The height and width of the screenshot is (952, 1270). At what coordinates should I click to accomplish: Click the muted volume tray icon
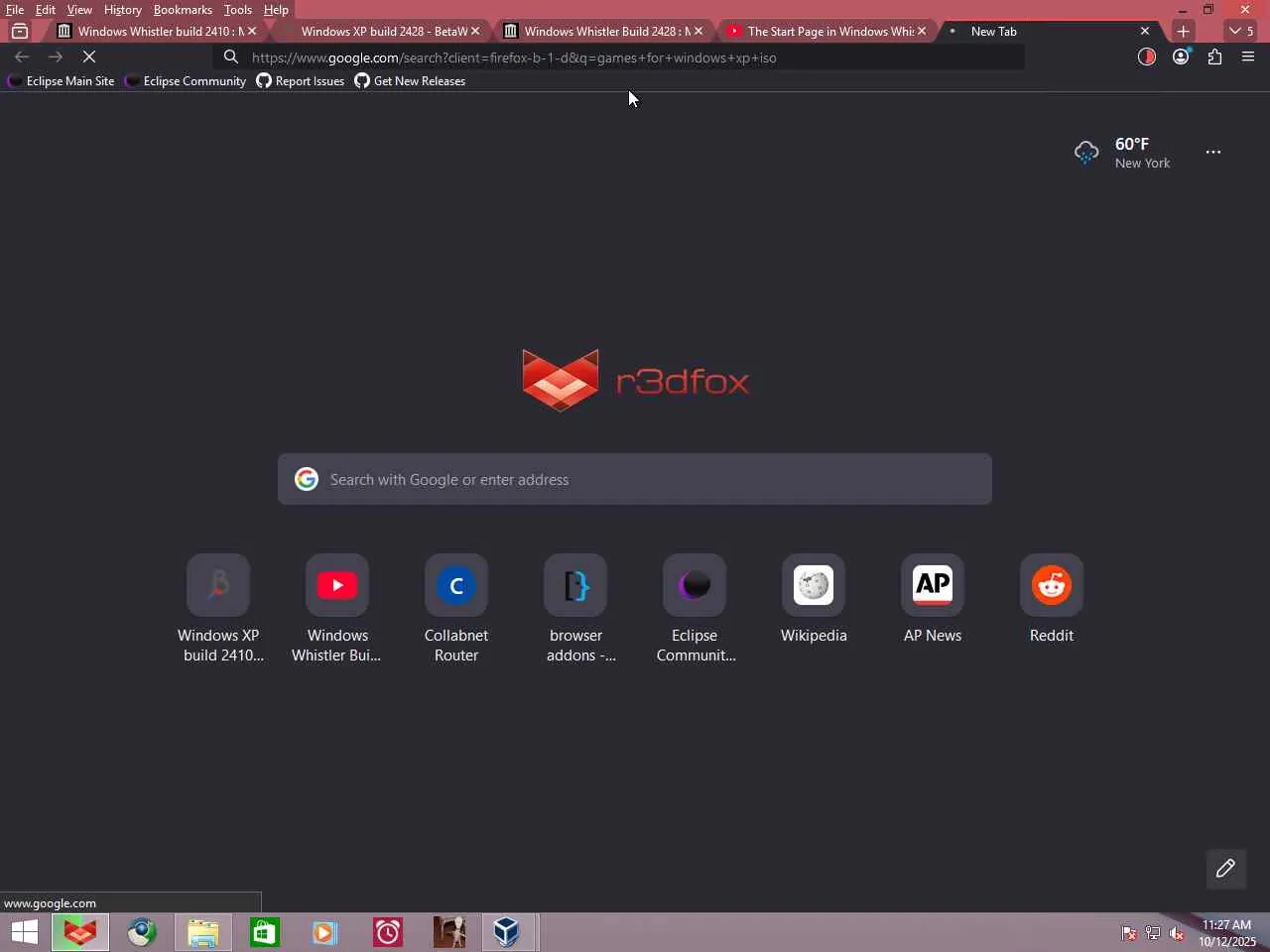click(1177, 933)
